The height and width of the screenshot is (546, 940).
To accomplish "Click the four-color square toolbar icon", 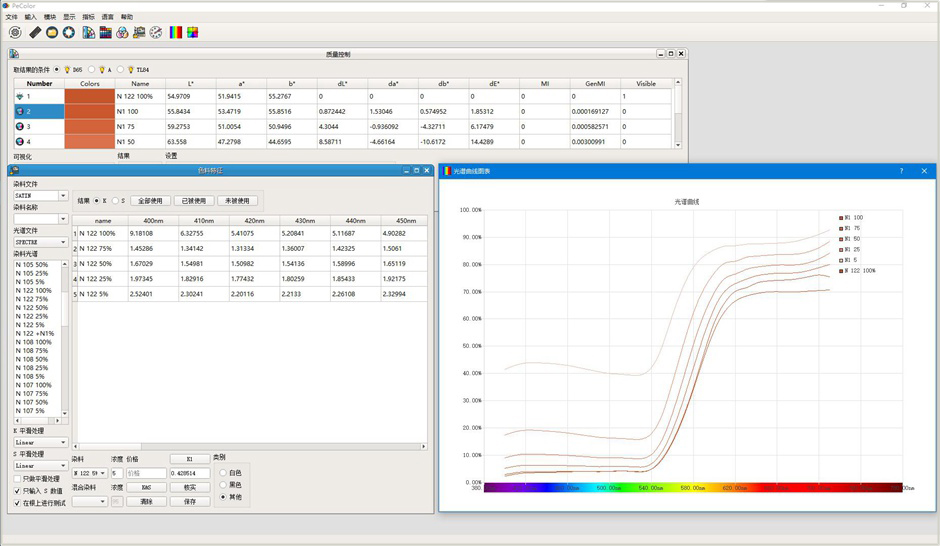I will 192,32.
